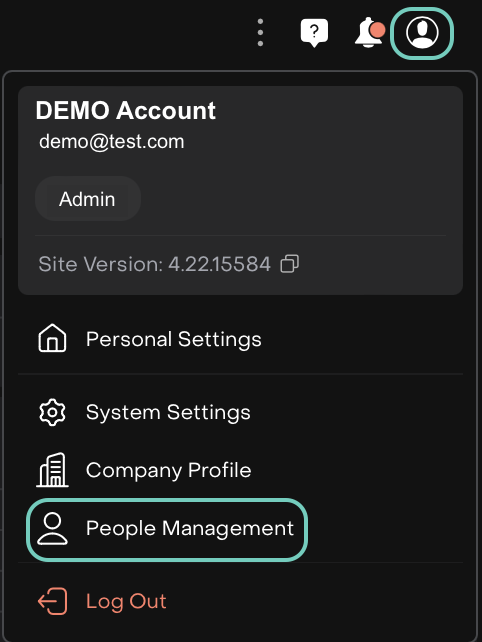Click the gear icon beside System Settings
Viewport: 482px width, 642px height.
pos(52,412)
